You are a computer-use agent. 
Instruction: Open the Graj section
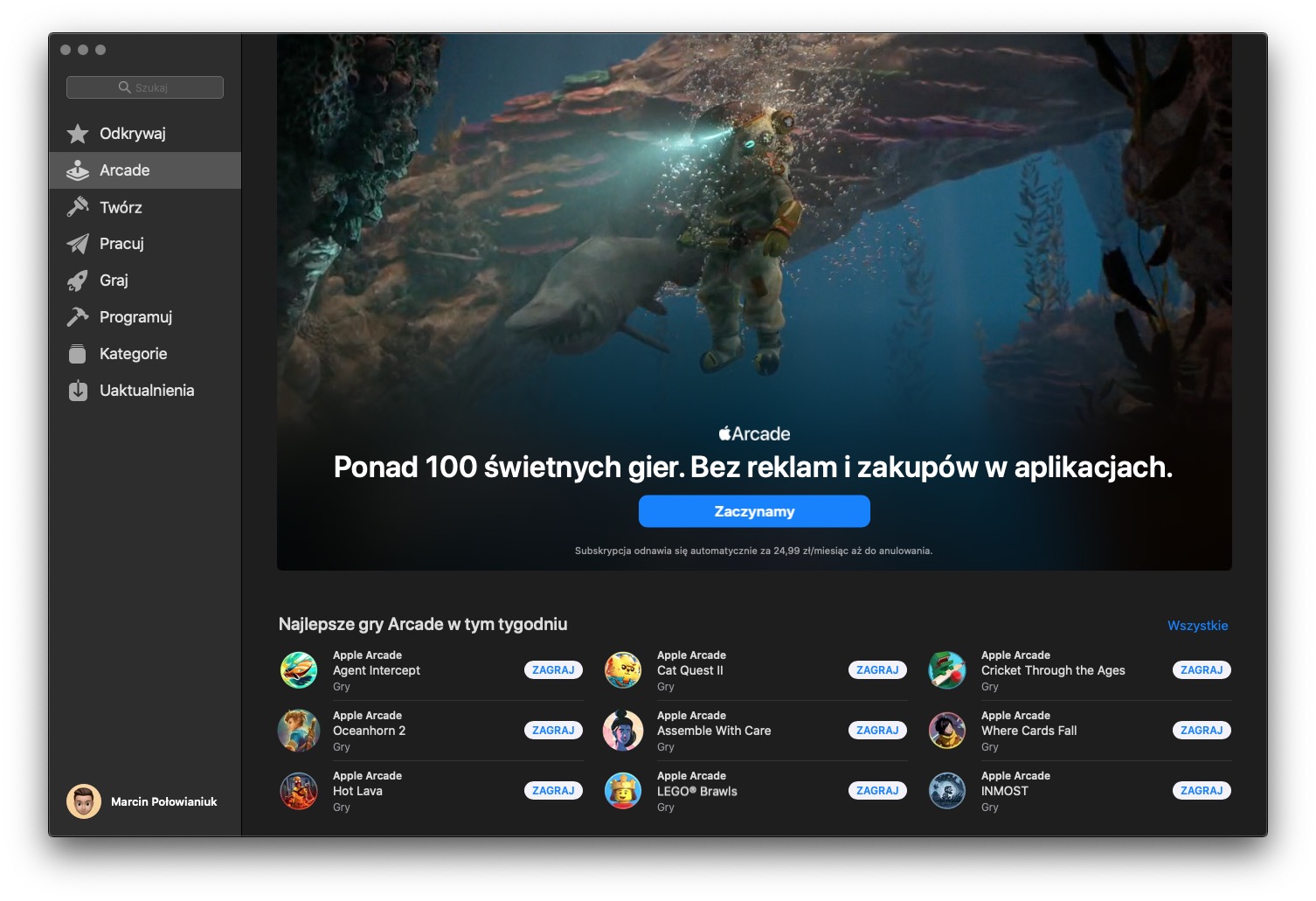pos(145,281)
